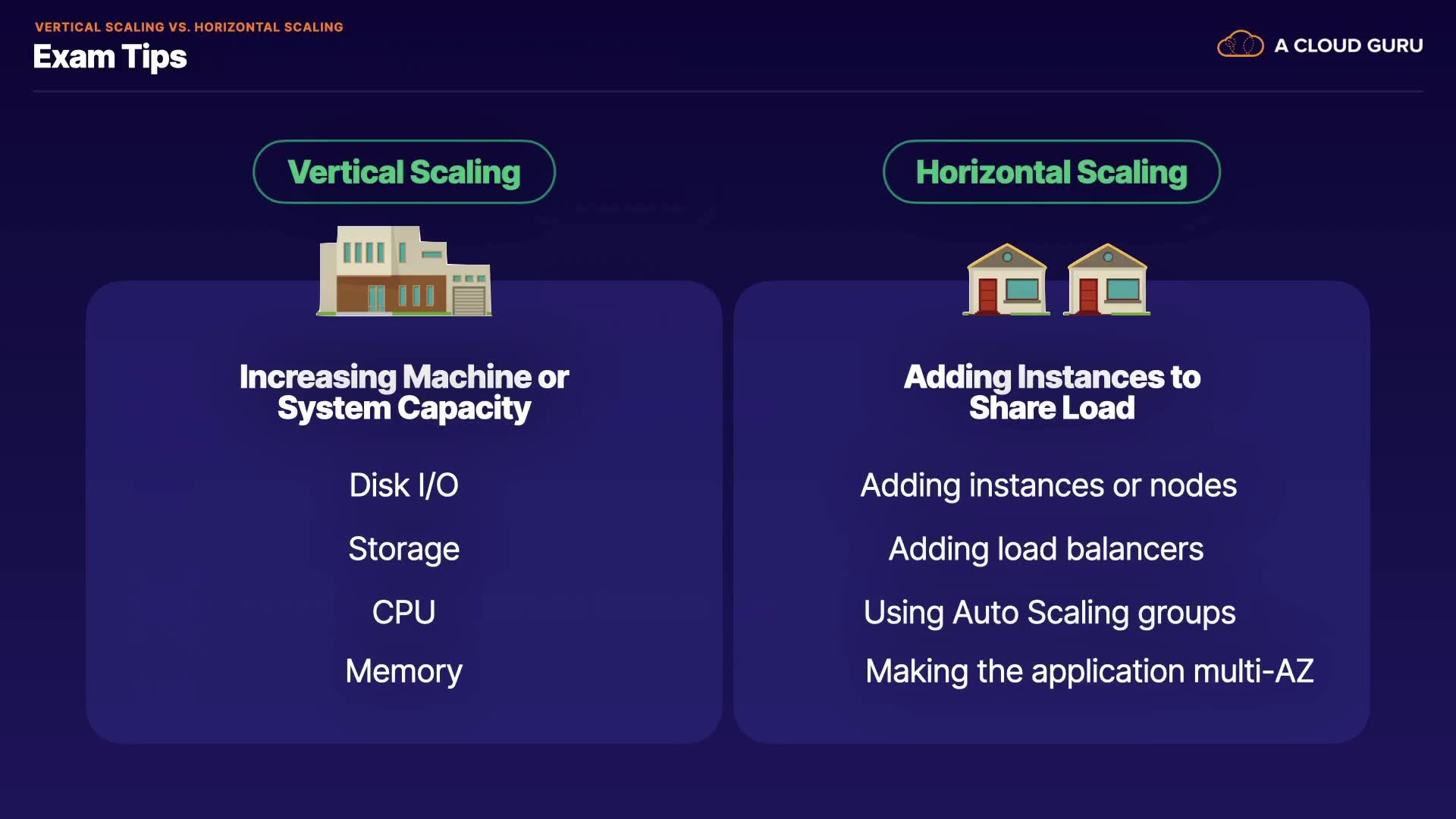
Task: Click Making the application multi-AZ text
Action: click(1090, 672)
